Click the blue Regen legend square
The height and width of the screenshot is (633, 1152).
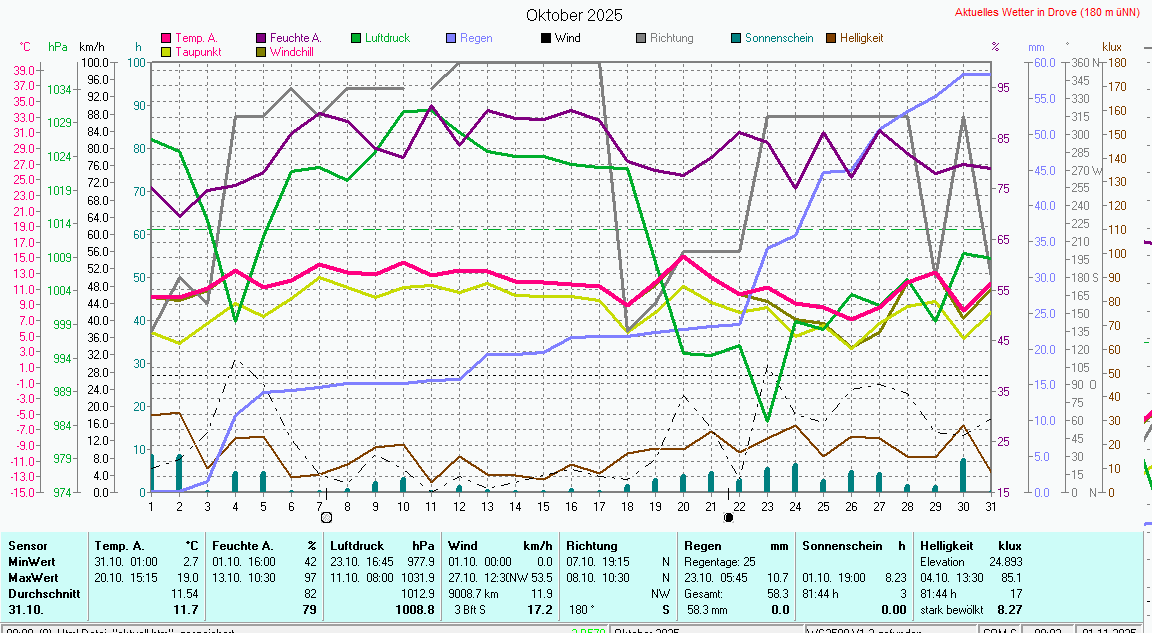point(452,39)
